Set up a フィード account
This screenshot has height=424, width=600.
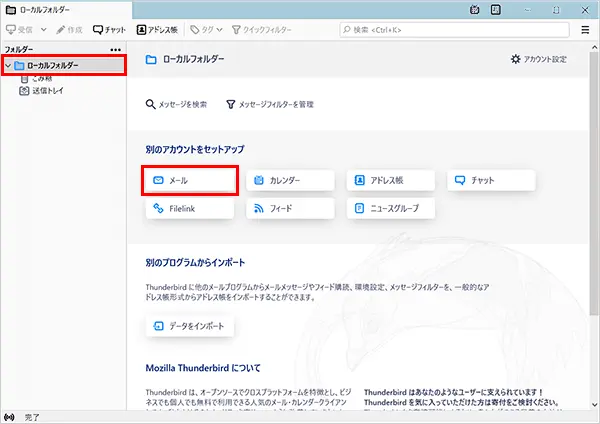[290, 209]
